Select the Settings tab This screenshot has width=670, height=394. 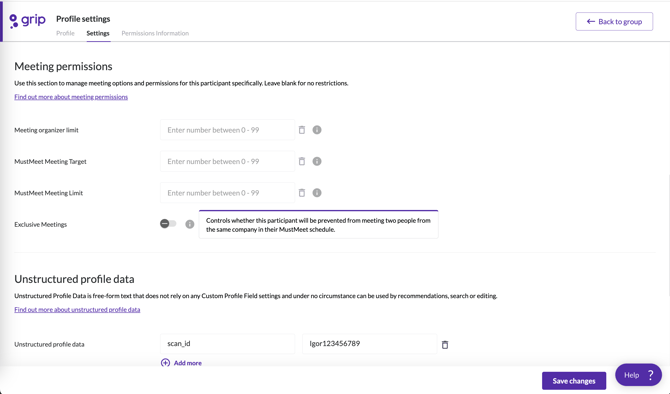pyautogui.click(x=98, y=33)
